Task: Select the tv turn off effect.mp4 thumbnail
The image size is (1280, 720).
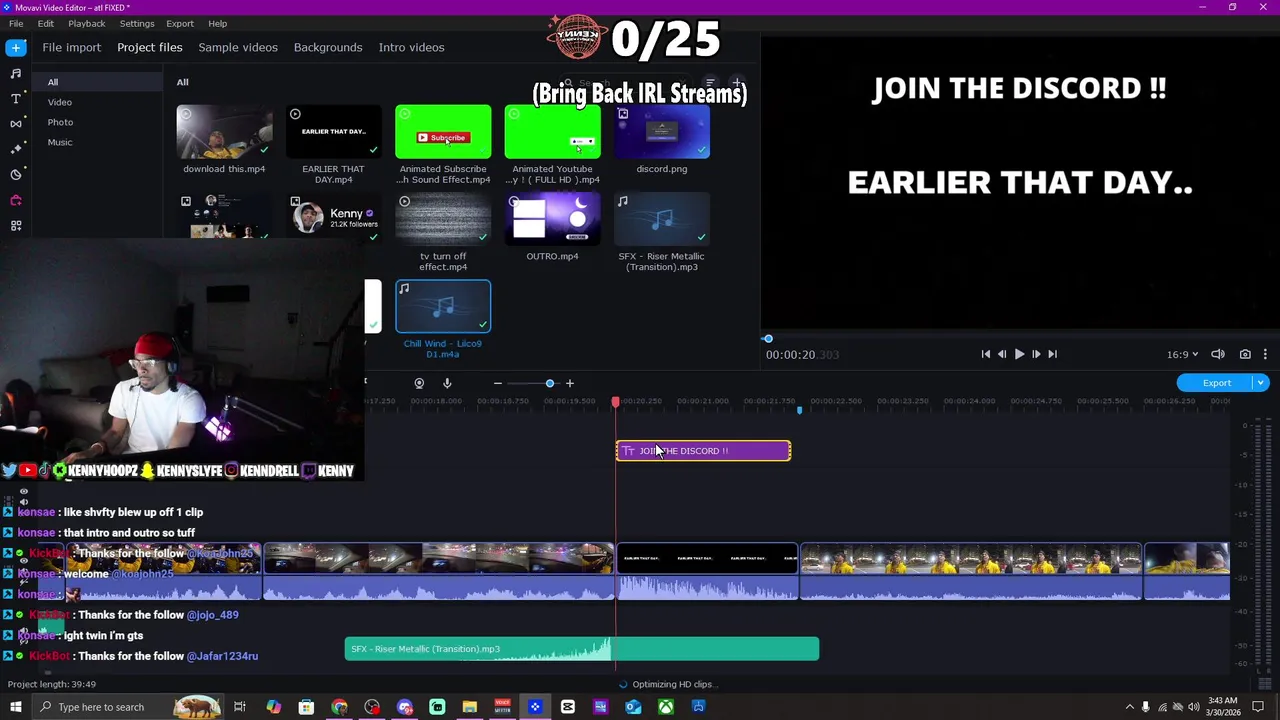Action: click(x=443, y=219)
